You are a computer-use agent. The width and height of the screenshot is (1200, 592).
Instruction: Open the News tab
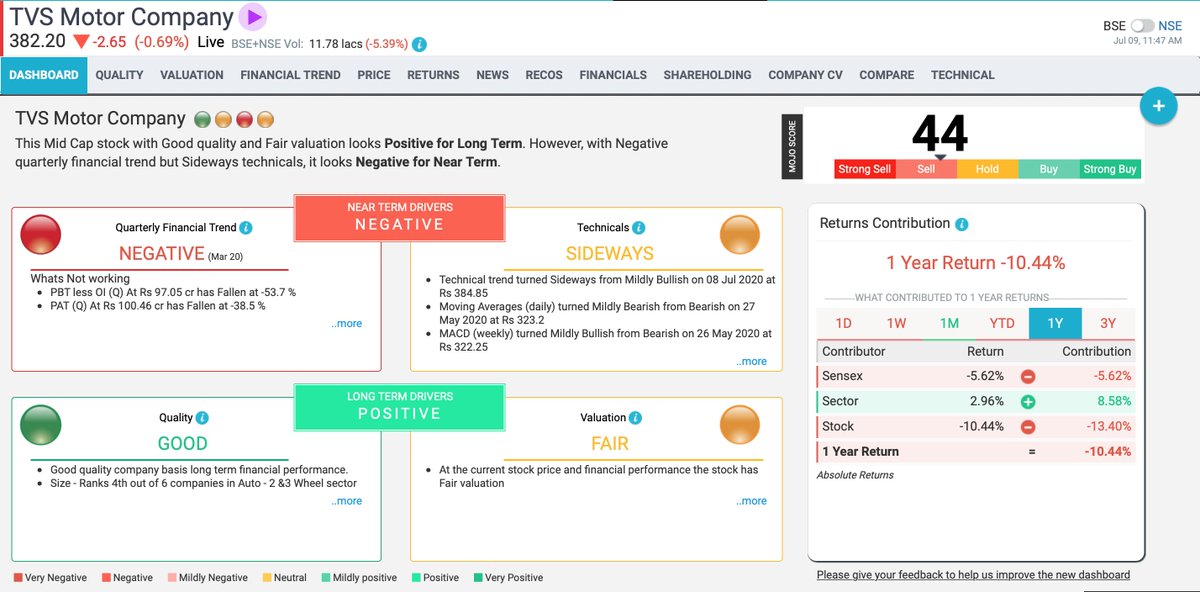tap(492, 75)
